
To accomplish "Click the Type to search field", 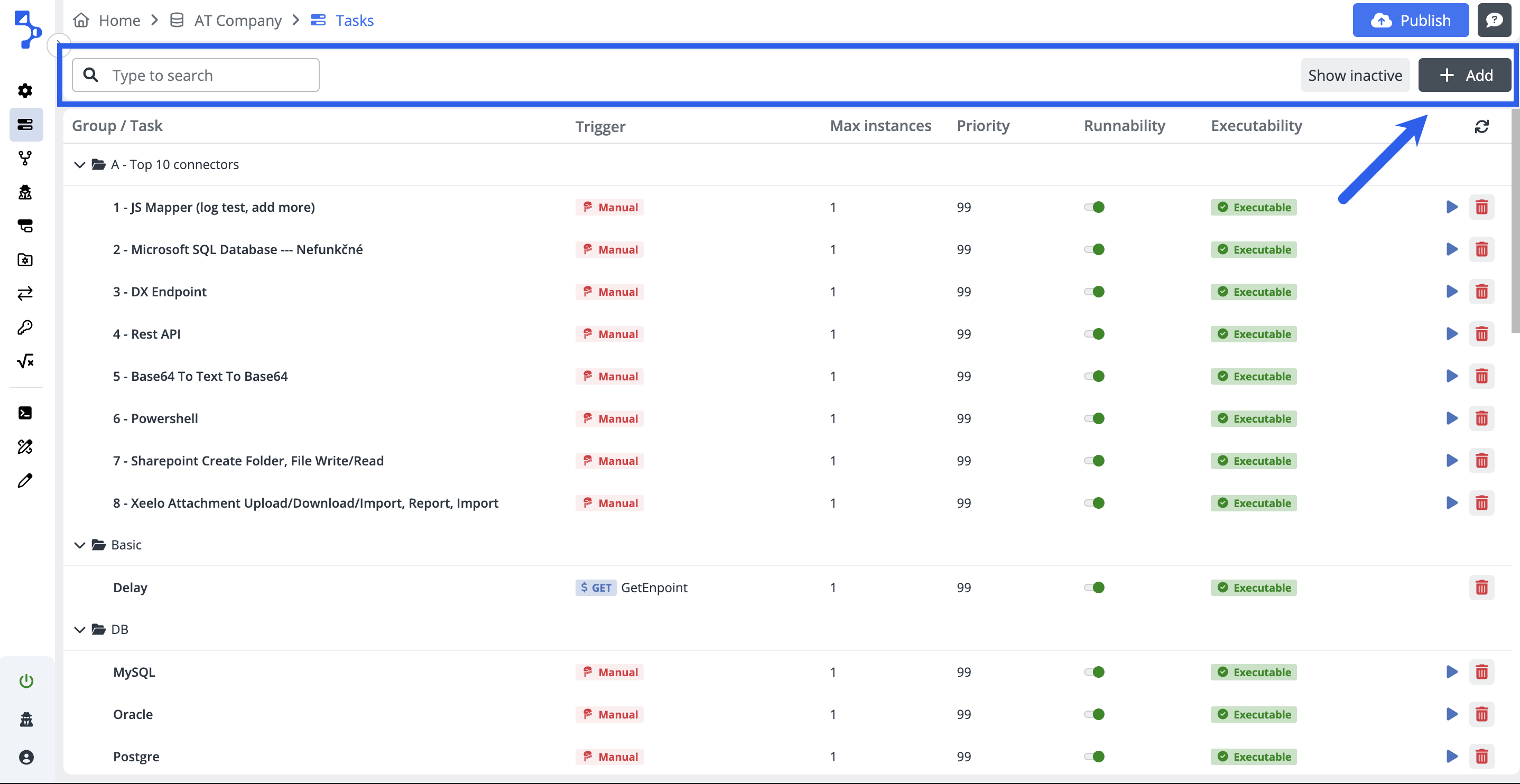I will tap(207, 75).
